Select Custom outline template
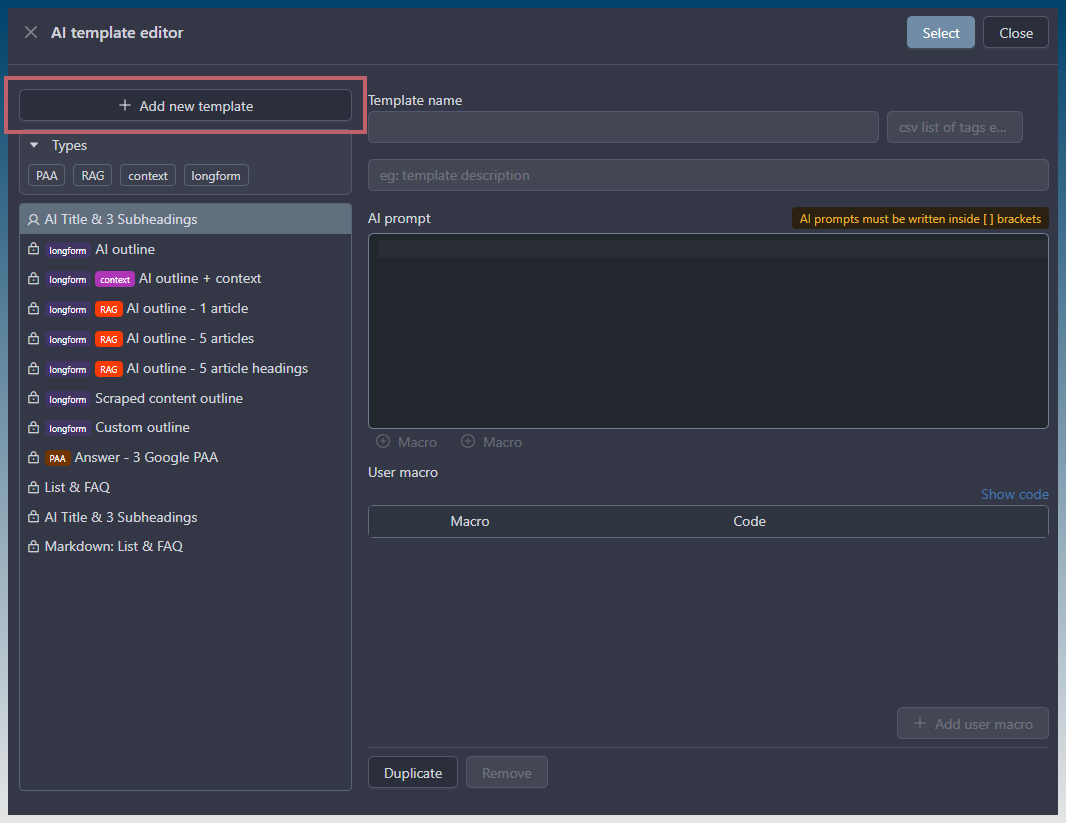This screenshot has width=1066, height=823. click(x=186, y=427)
